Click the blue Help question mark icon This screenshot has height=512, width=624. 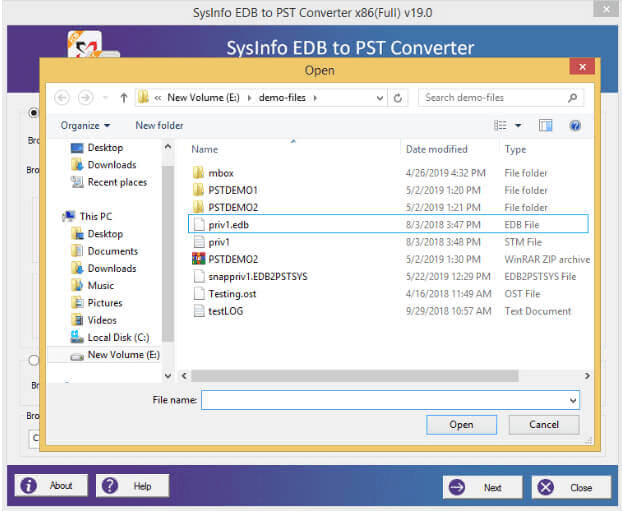[575, 125]
